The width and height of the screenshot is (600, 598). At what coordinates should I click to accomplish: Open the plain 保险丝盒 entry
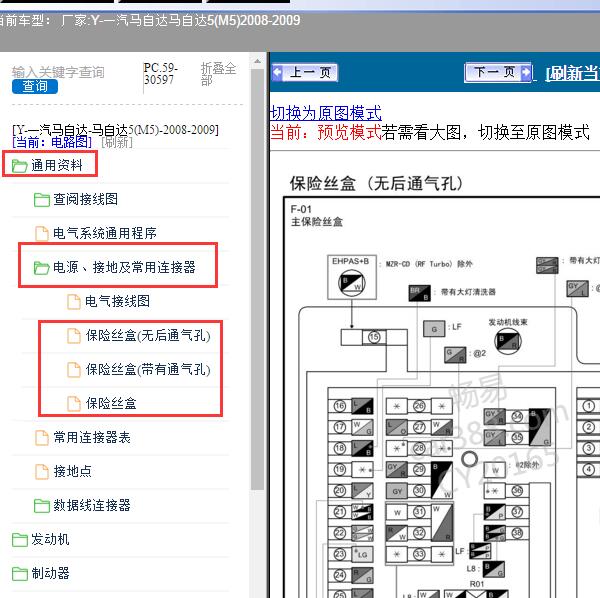(111, 403)
